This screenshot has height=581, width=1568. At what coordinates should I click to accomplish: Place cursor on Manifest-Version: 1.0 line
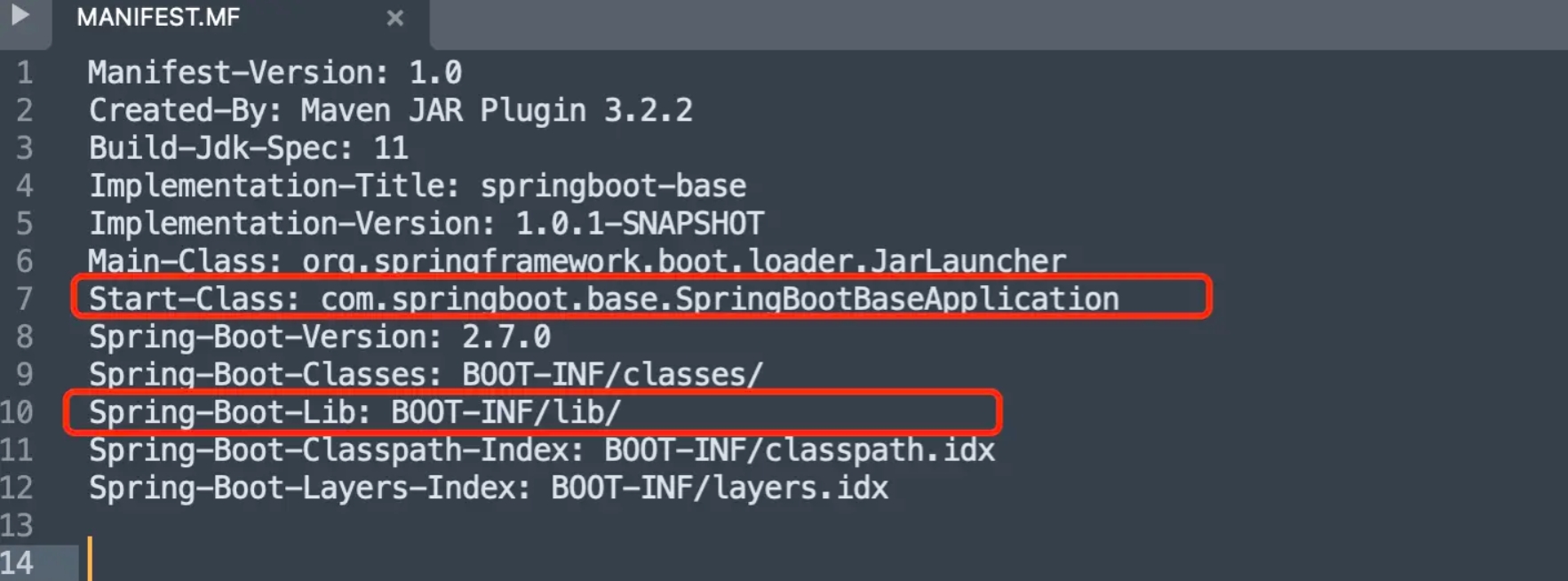275,73
